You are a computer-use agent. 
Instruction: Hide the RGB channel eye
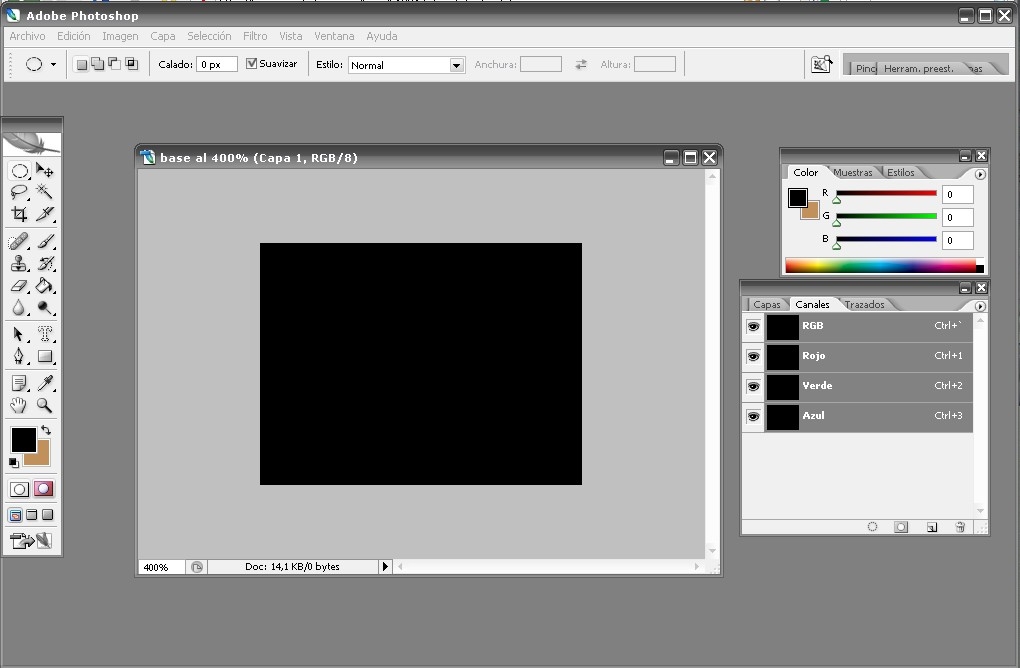click(753, 327)
